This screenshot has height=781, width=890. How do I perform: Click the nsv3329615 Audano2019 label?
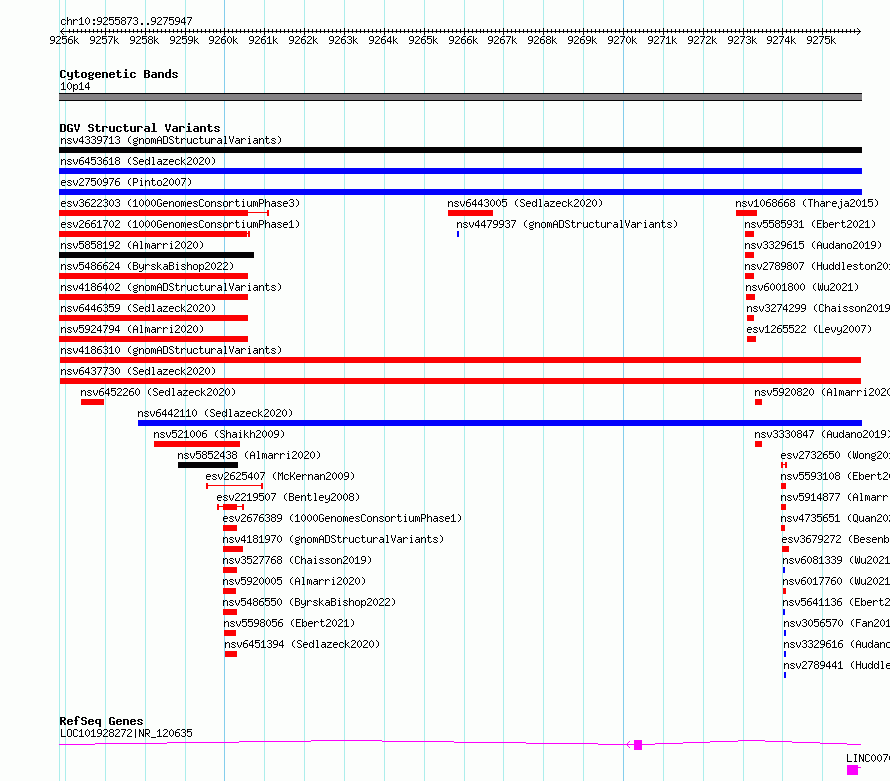pos(813,245)
